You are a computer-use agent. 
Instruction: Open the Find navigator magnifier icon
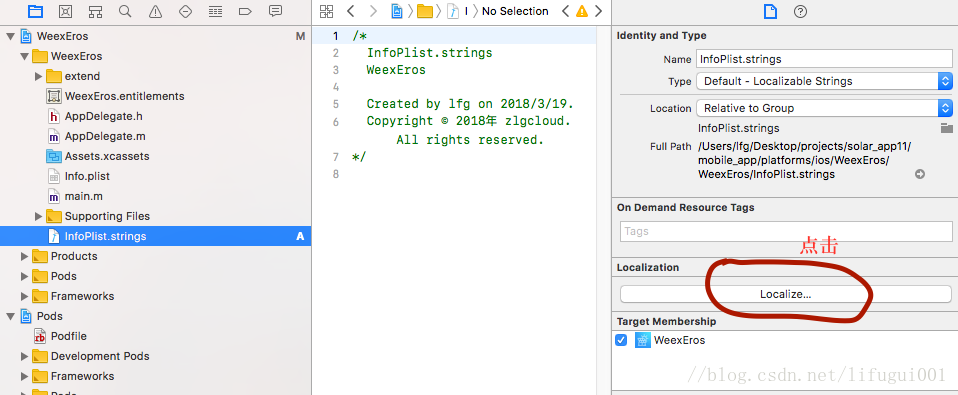pos(125,11)
